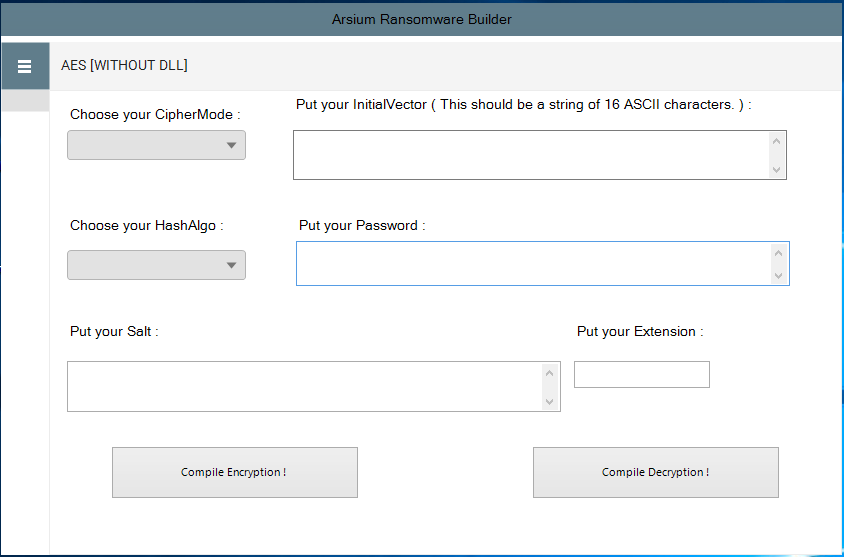Click the Salt box's up scroll arrow

(550, 373)
